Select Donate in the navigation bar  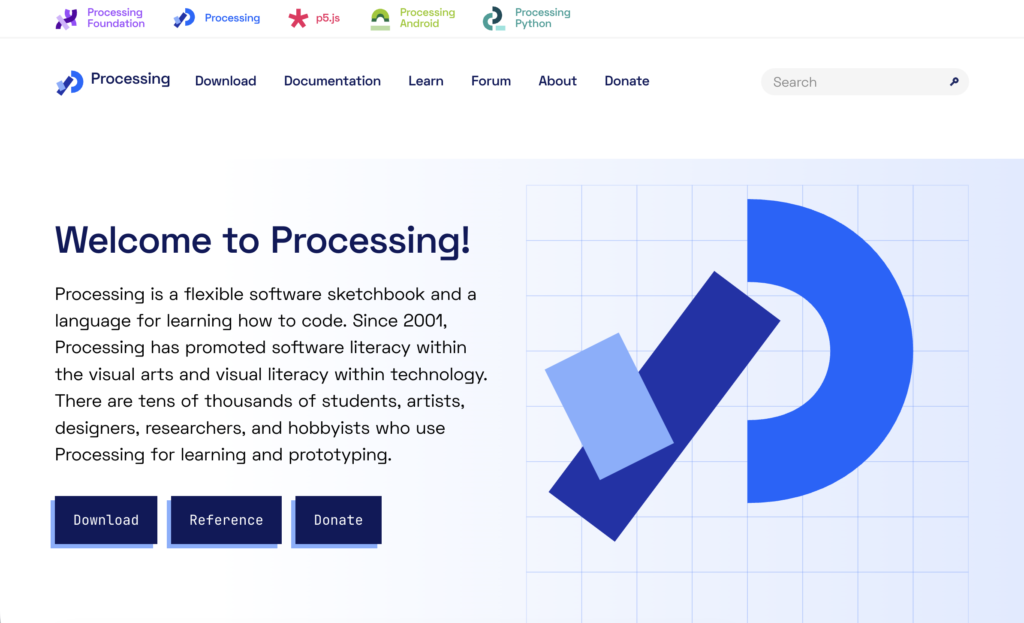tap(627, 81)
